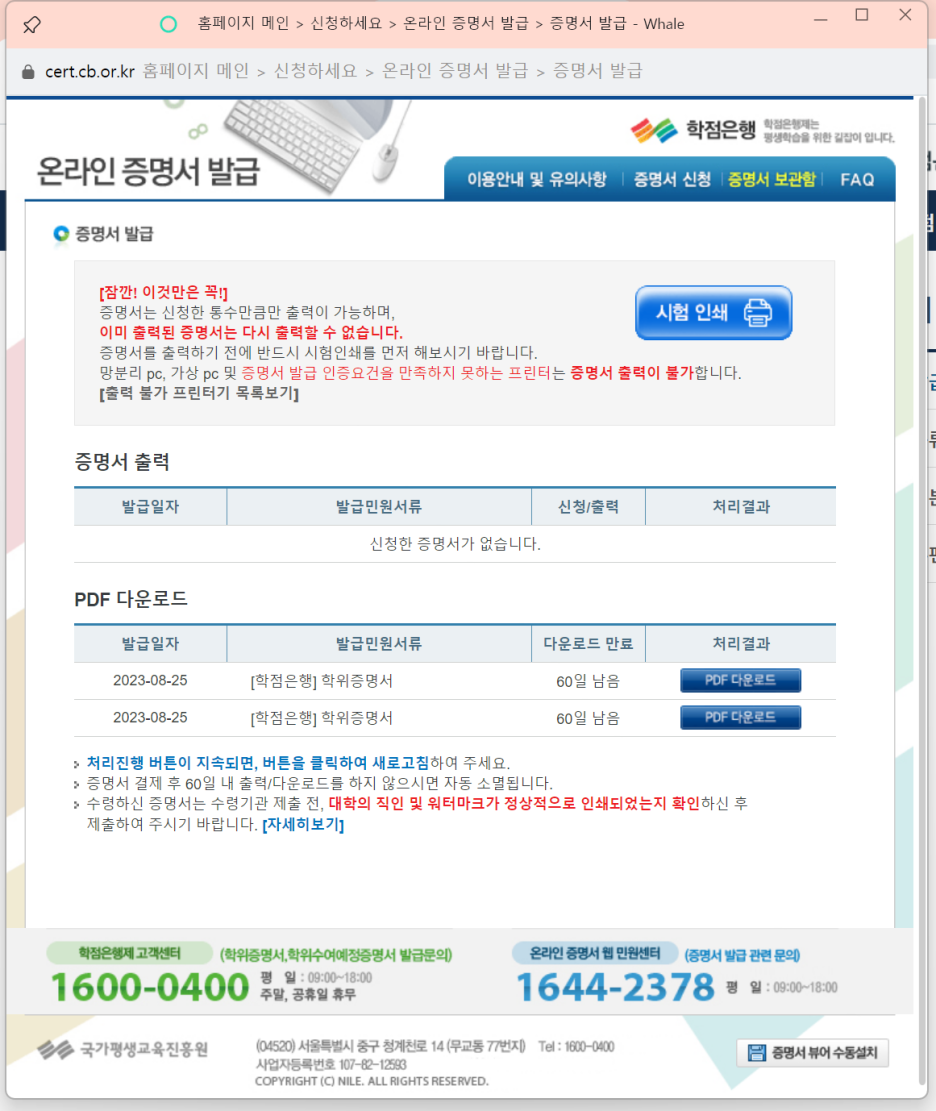Open the 출력 불가 프린터기 목록보기 link
This screenshot has height=1111, width=936.
tap(199, 393)
